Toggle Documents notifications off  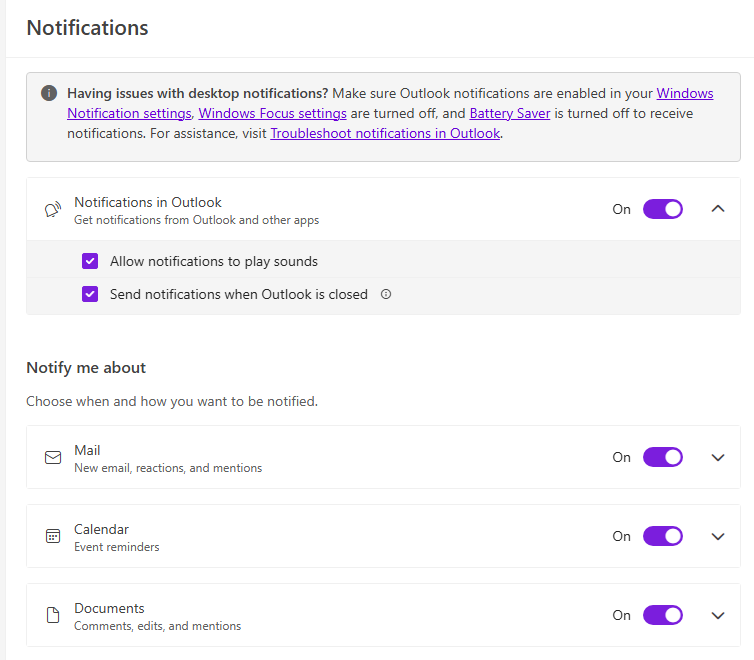(x=663, y=615)
